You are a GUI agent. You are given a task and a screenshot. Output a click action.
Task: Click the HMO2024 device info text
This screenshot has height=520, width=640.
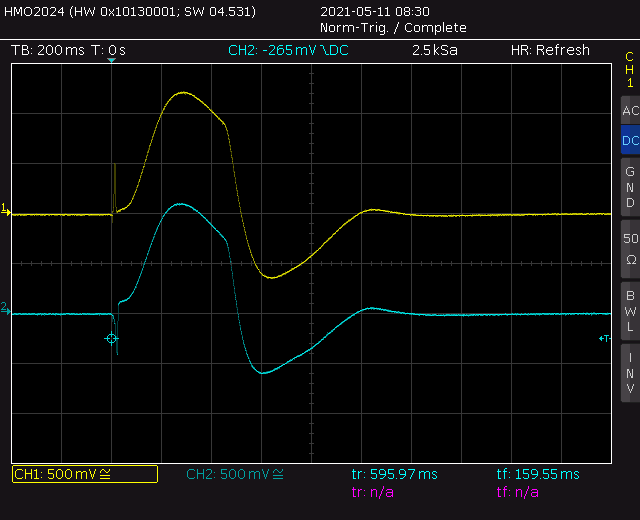tap(130, 11)
